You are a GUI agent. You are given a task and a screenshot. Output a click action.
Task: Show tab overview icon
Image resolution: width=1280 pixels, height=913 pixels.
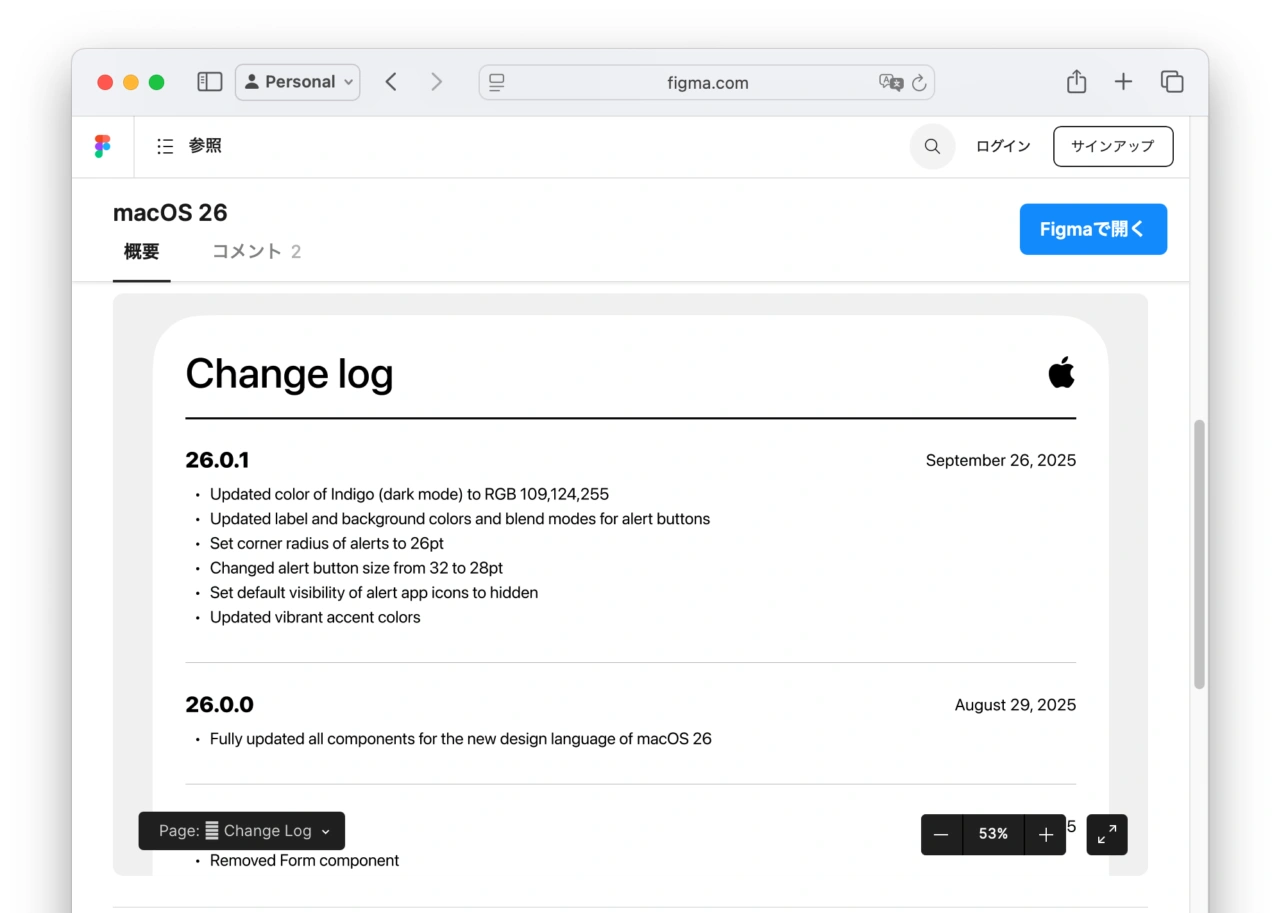tap(1172, 82)
